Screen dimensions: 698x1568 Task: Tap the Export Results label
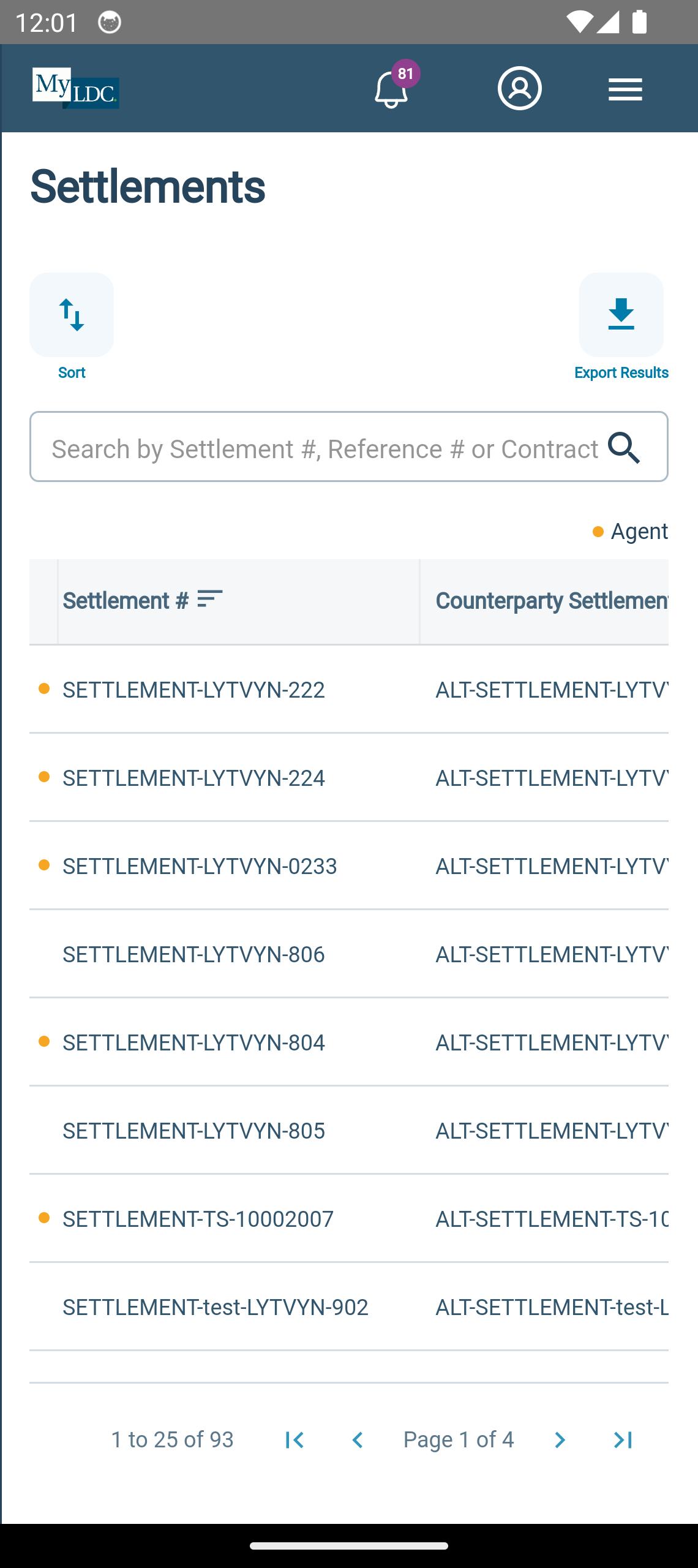[x=621, y=372]
